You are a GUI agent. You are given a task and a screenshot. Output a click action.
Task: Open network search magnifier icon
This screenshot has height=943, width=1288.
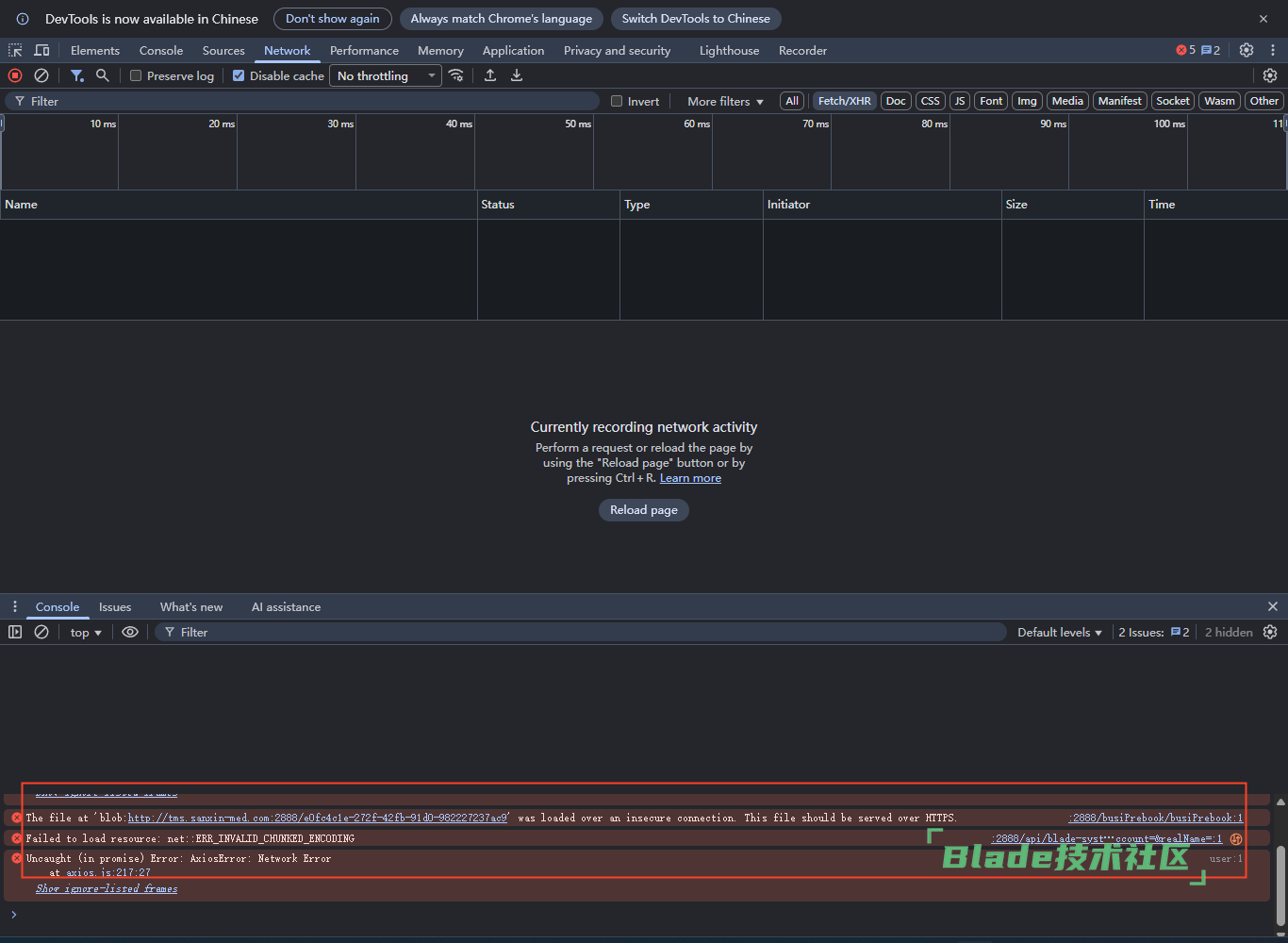click(x=103, y=75)
